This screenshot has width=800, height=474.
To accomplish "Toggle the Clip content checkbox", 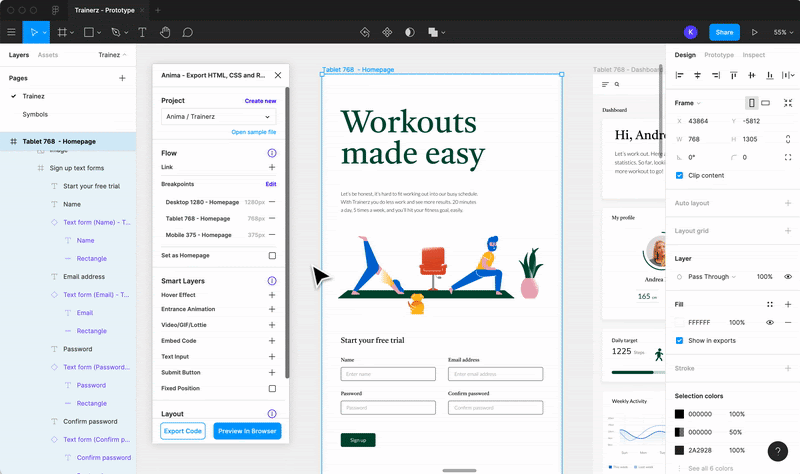I will click(680, 175).
